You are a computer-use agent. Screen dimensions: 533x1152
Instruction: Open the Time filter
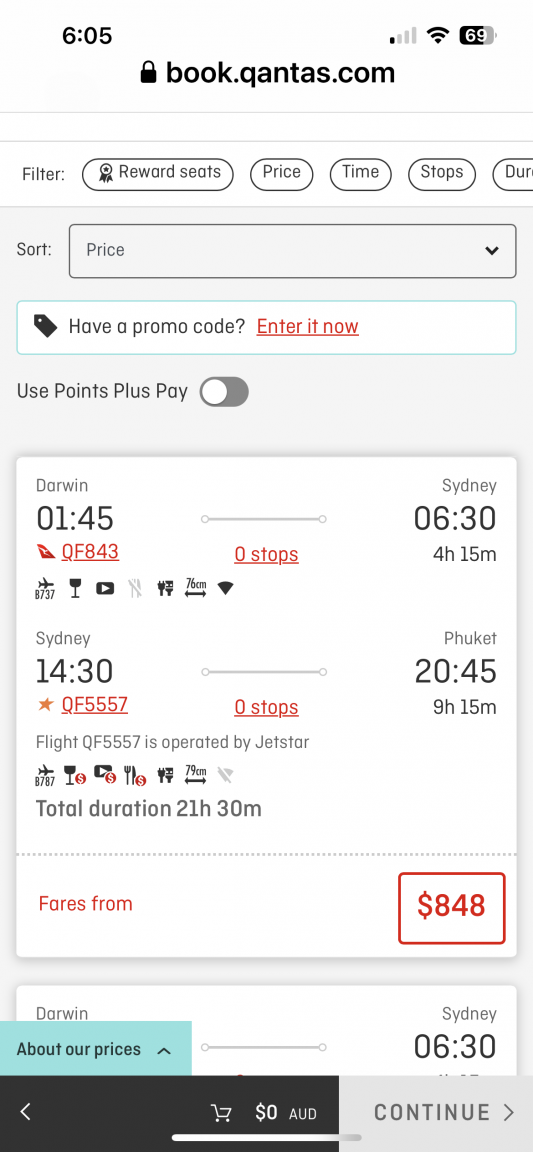click(x=360, y=174)
